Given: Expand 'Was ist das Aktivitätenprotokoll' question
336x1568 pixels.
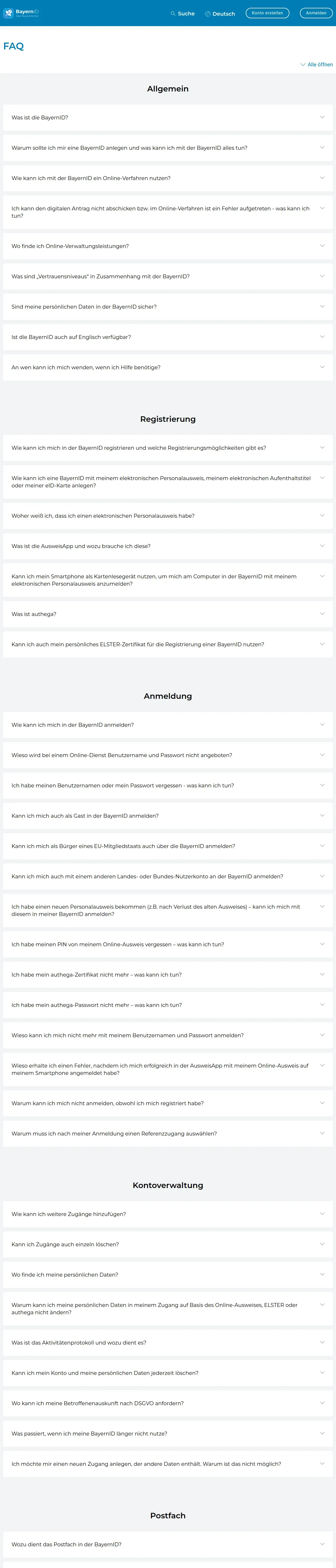Looking at the screenshot, I should coord(168,1342).
